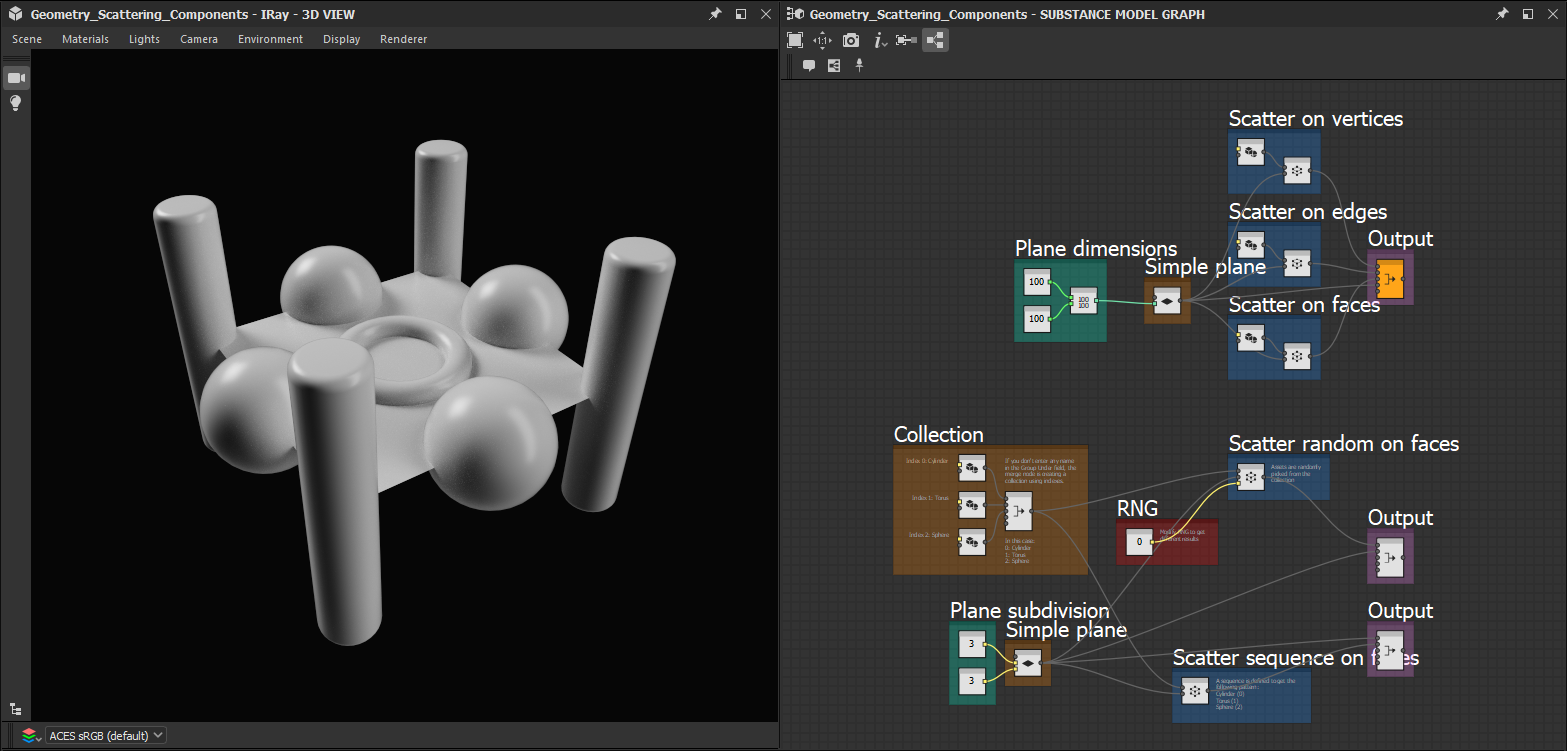
Task: Place a pin with the pin icon
Action: 859,65
